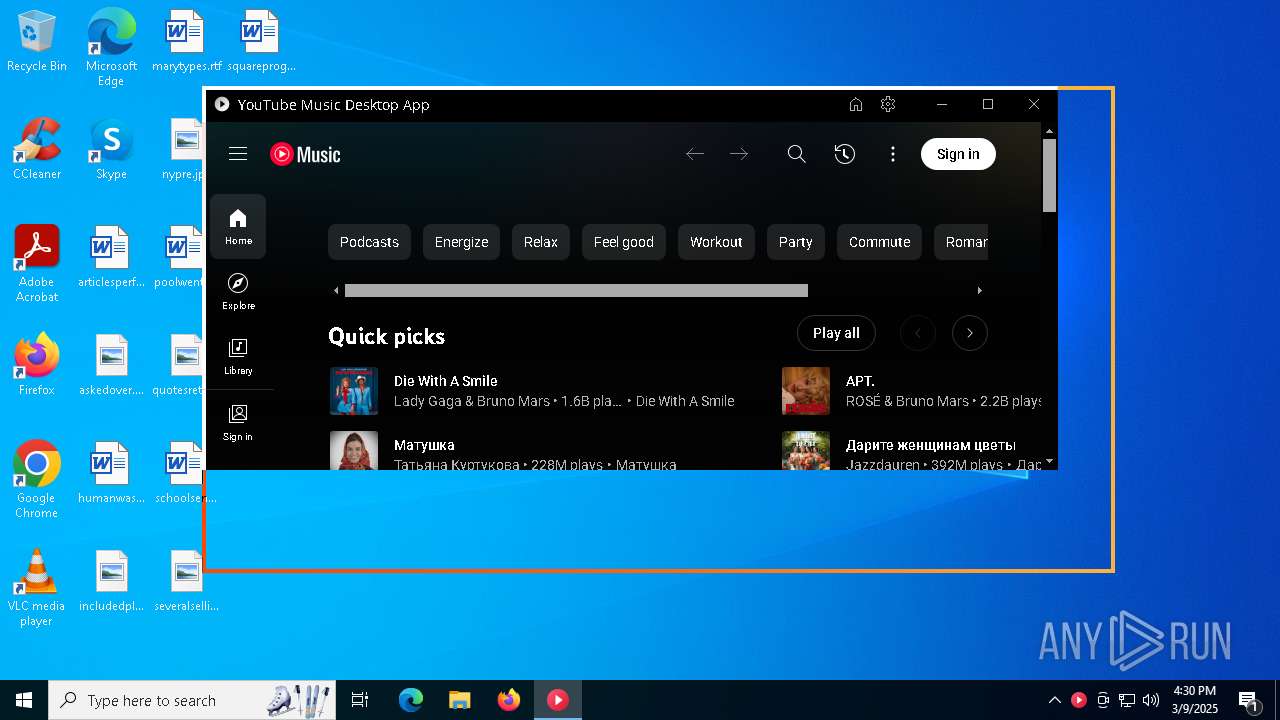Viewport: 1280px width, 720px height.
Task: Open Edge from the taskbar
Action: [411, 700]
